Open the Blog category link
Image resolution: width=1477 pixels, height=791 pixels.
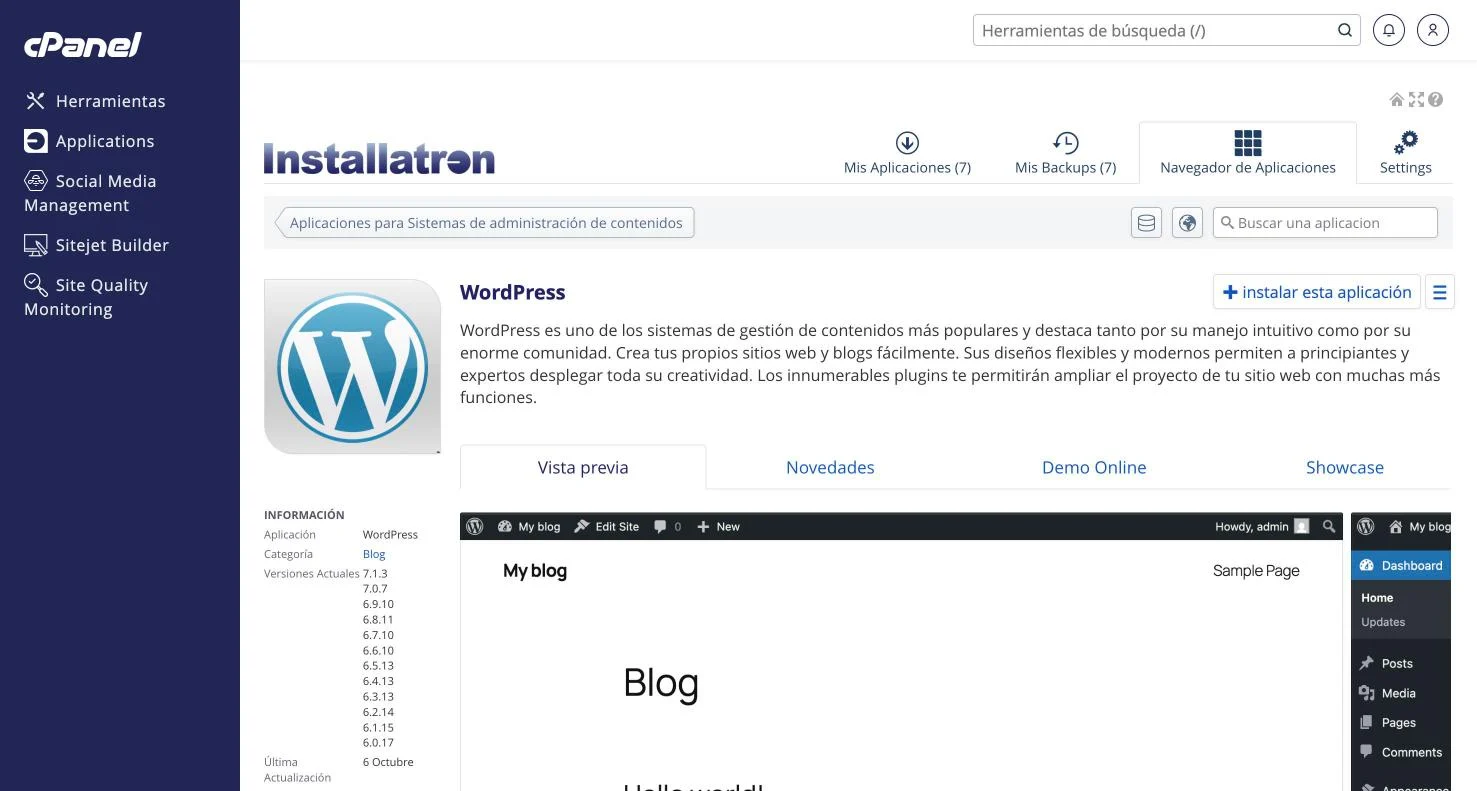pos(374,554)
